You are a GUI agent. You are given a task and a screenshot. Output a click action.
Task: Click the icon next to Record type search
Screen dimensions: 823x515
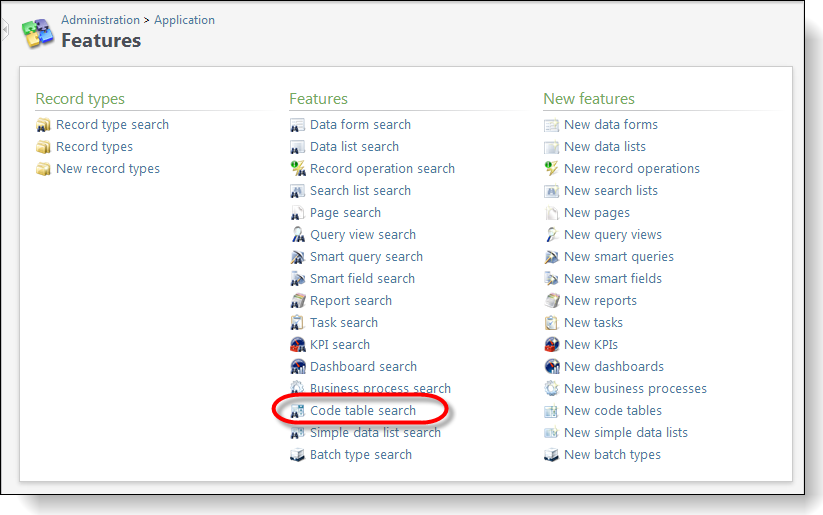(43, 125)
